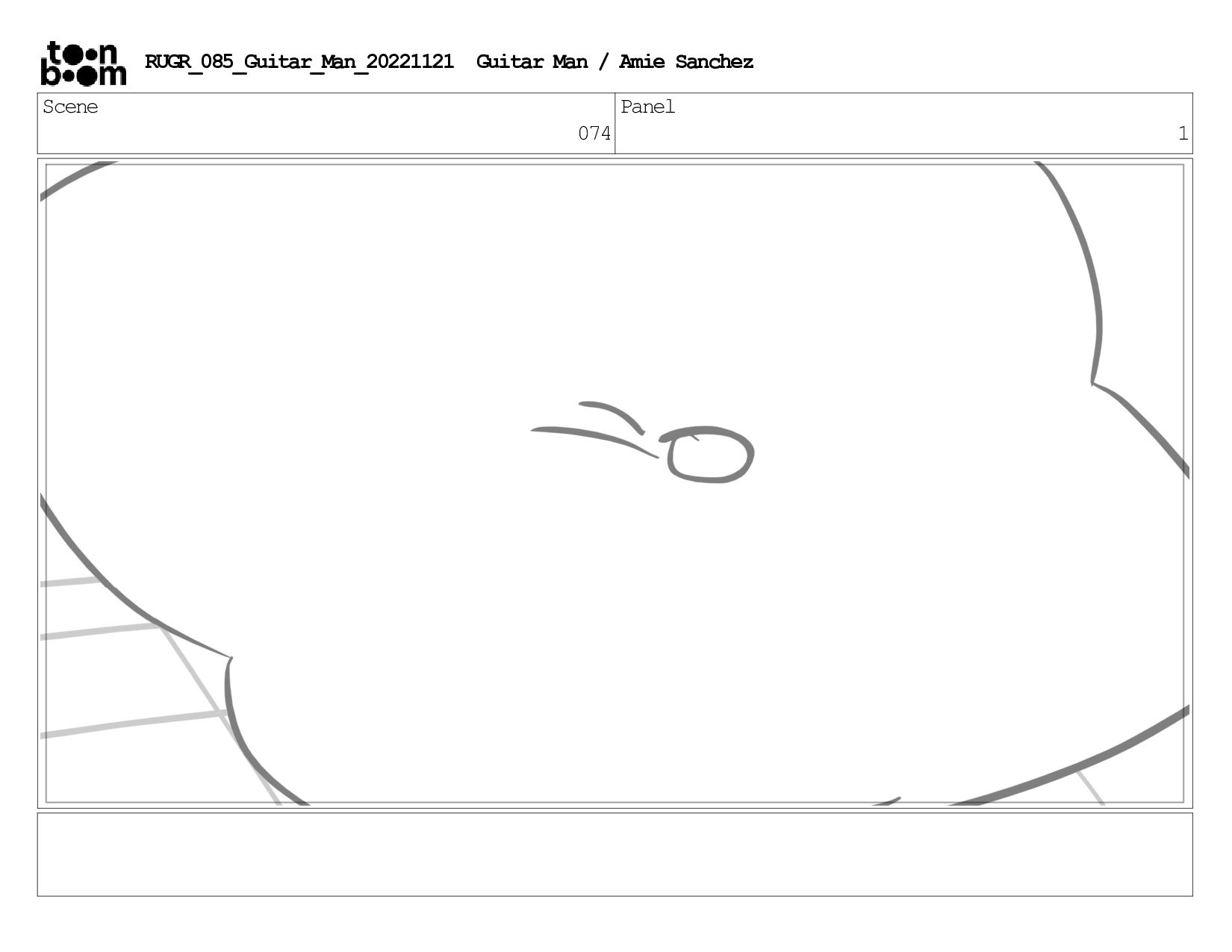Click the 'Guitar Man / Amie Sanchez' text
This screenshot has height=952, width=1232.
[615, 62]
